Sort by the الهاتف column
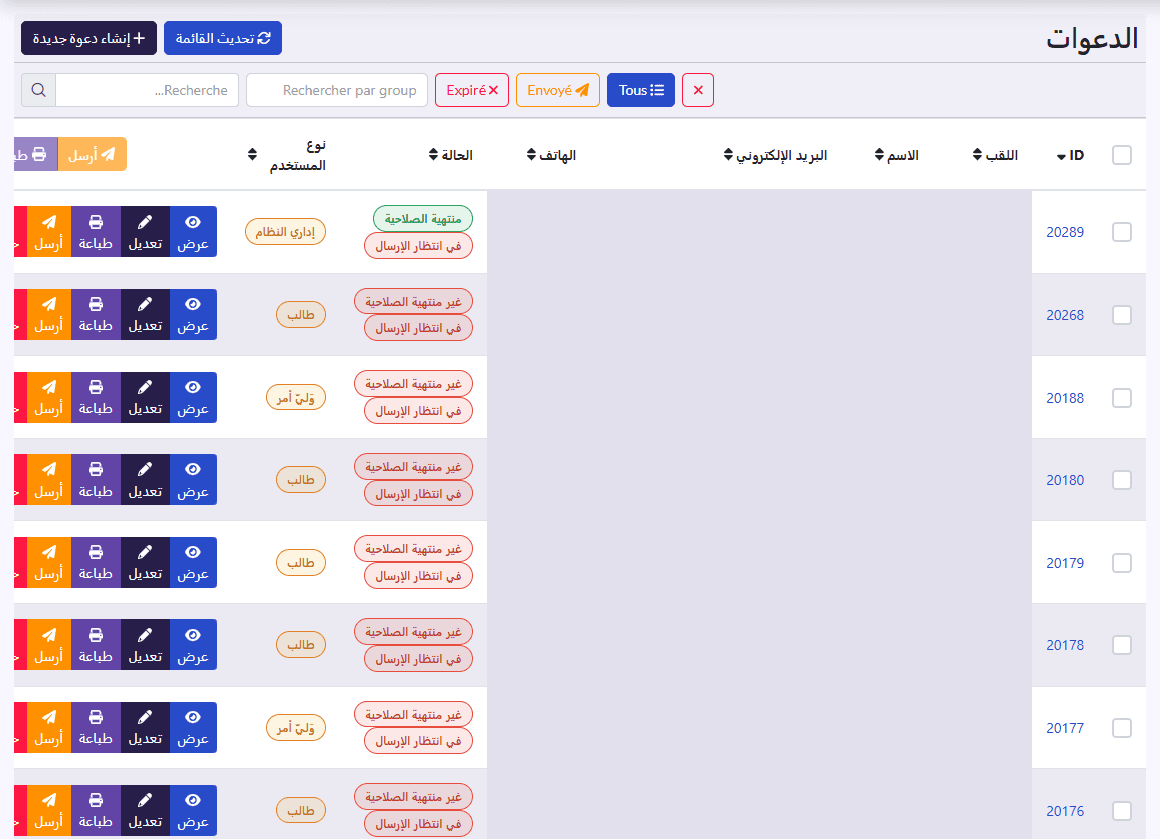 (x=551, y=155)
